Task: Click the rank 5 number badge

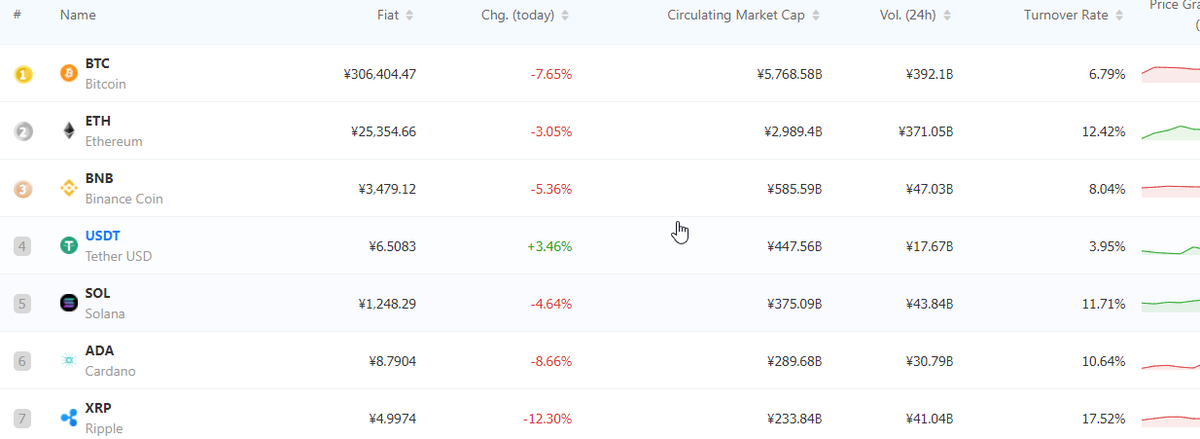Action: 23,303
